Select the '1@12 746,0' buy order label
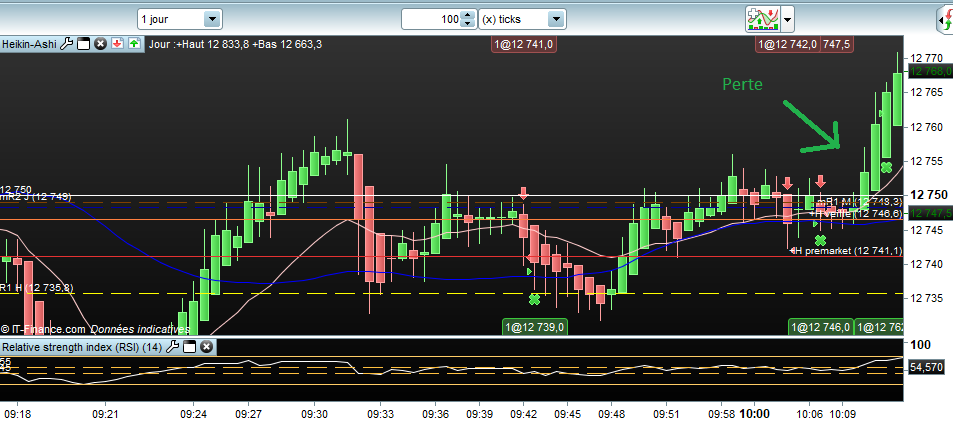953x422 pixels. [x=821, y=327]
